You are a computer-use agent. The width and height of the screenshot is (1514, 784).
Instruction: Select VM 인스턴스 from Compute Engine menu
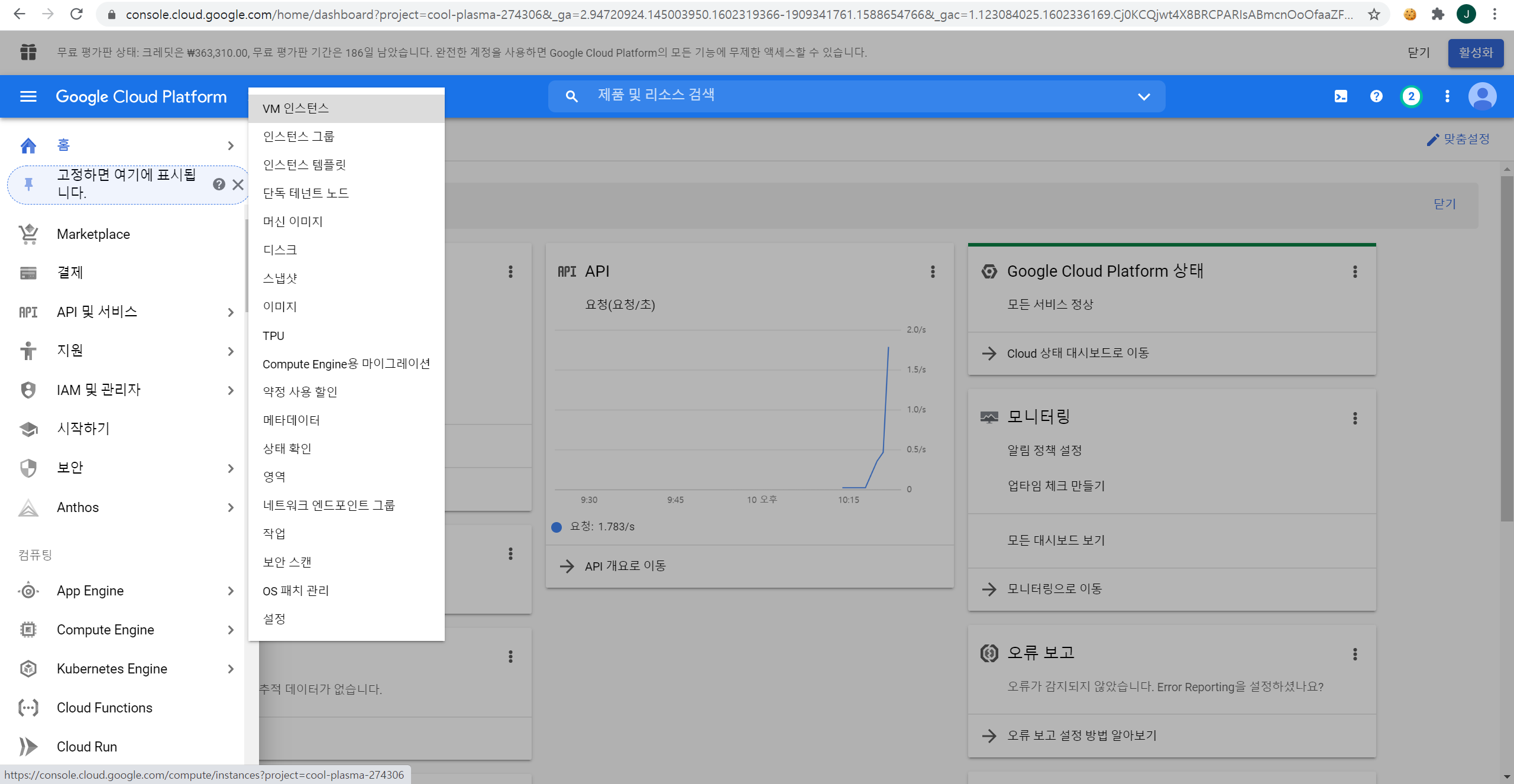point(296,108)
